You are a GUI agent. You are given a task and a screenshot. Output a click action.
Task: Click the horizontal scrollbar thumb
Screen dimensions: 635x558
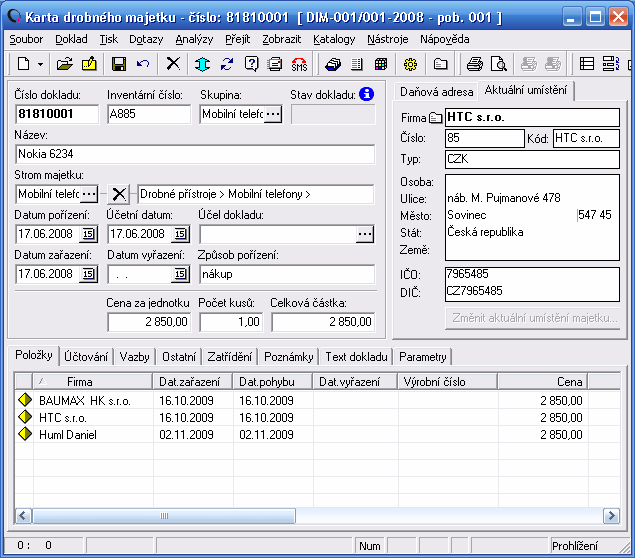(164, 516)
